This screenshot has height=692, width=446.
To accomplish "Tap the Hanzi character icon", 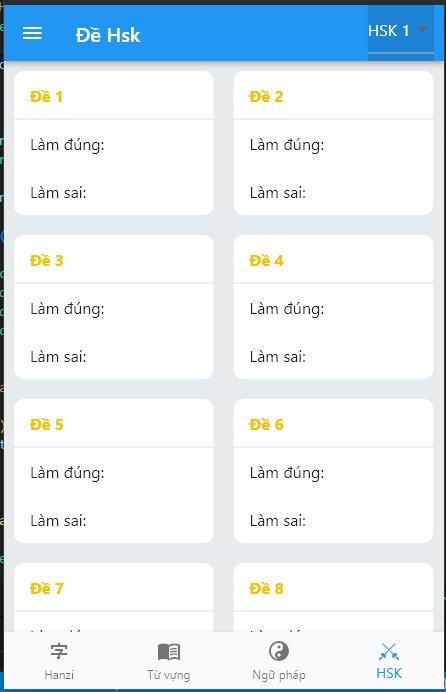I will [59, 651].
